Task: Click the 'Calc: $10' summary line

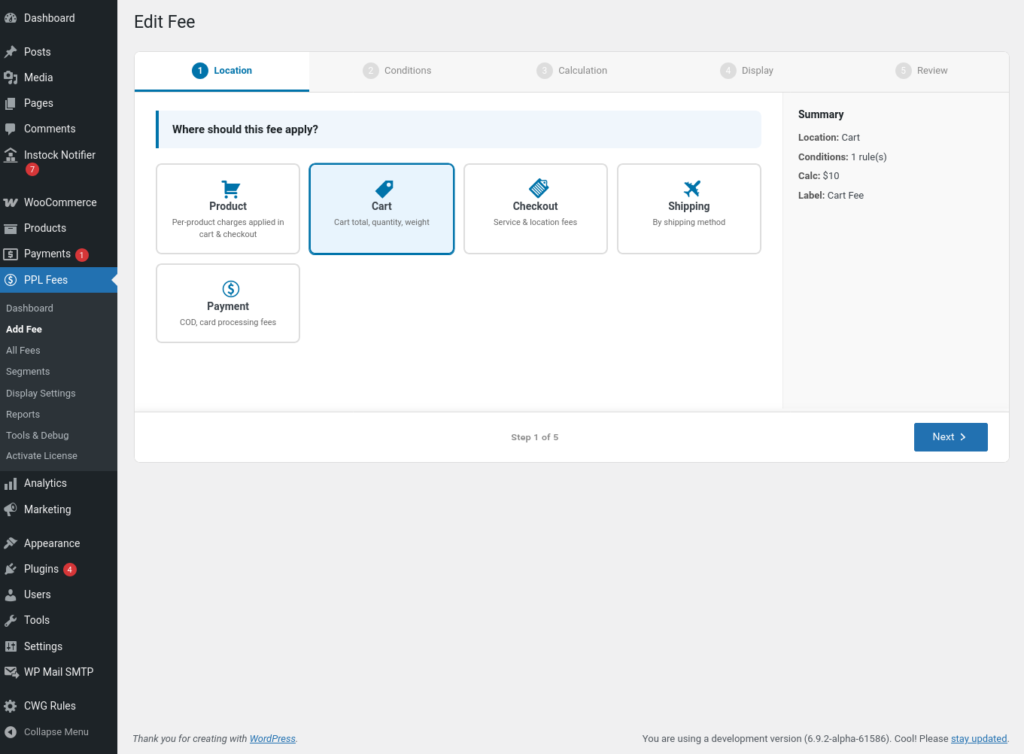Action: 818,176
